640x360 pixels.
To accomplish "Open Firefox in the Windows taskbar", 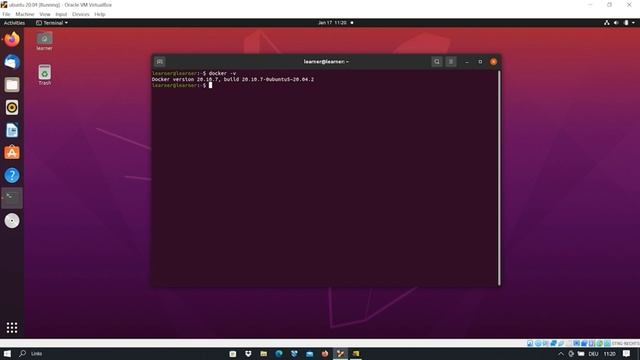I will click(325, 353).
